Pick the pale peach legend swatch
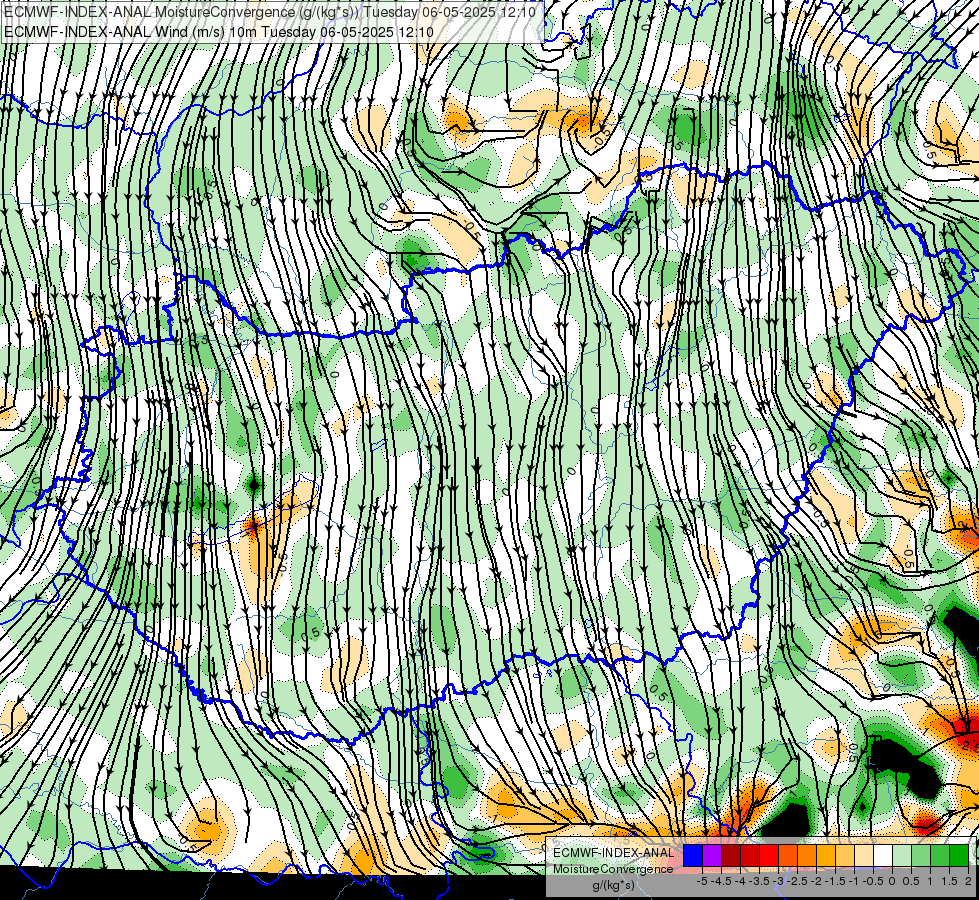Viewport: 979px width, 900px height. tap(864, 856)
